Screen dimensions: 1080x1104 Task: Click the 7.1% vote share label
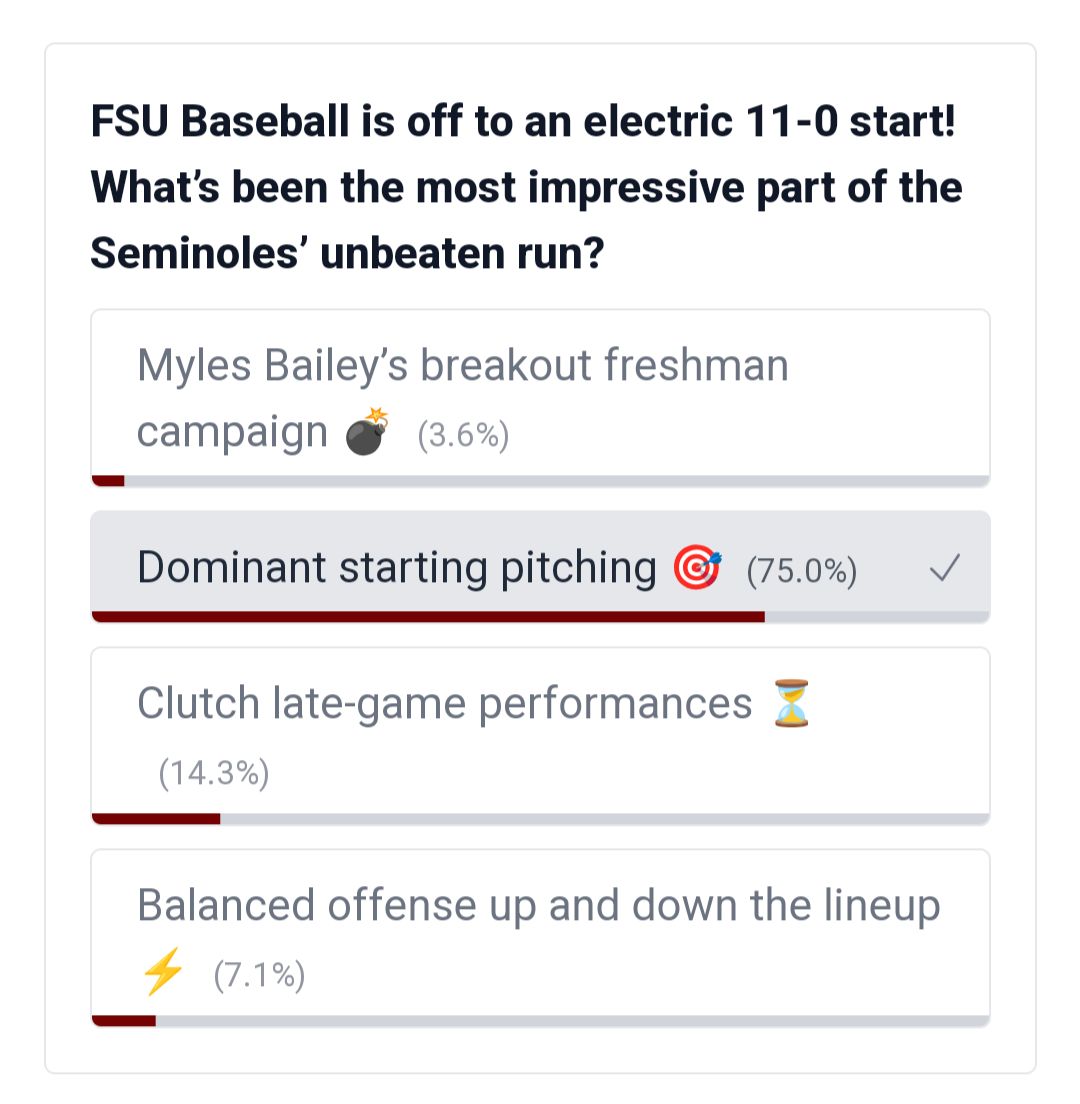(x=259, y=975)
